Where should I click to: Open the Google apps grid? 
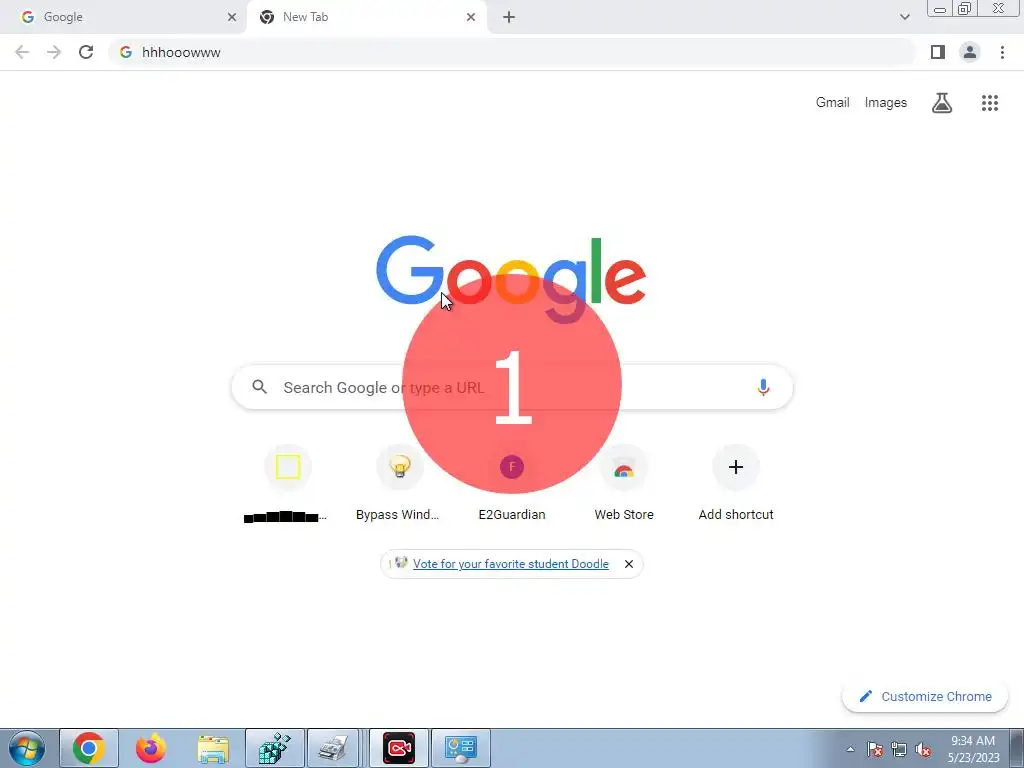990,103
